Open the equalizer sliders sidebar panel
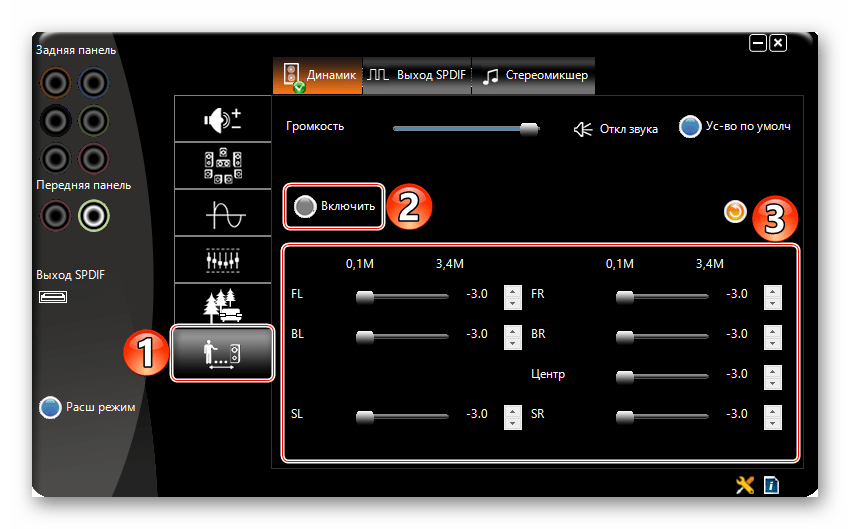 (x=222, y=259)
